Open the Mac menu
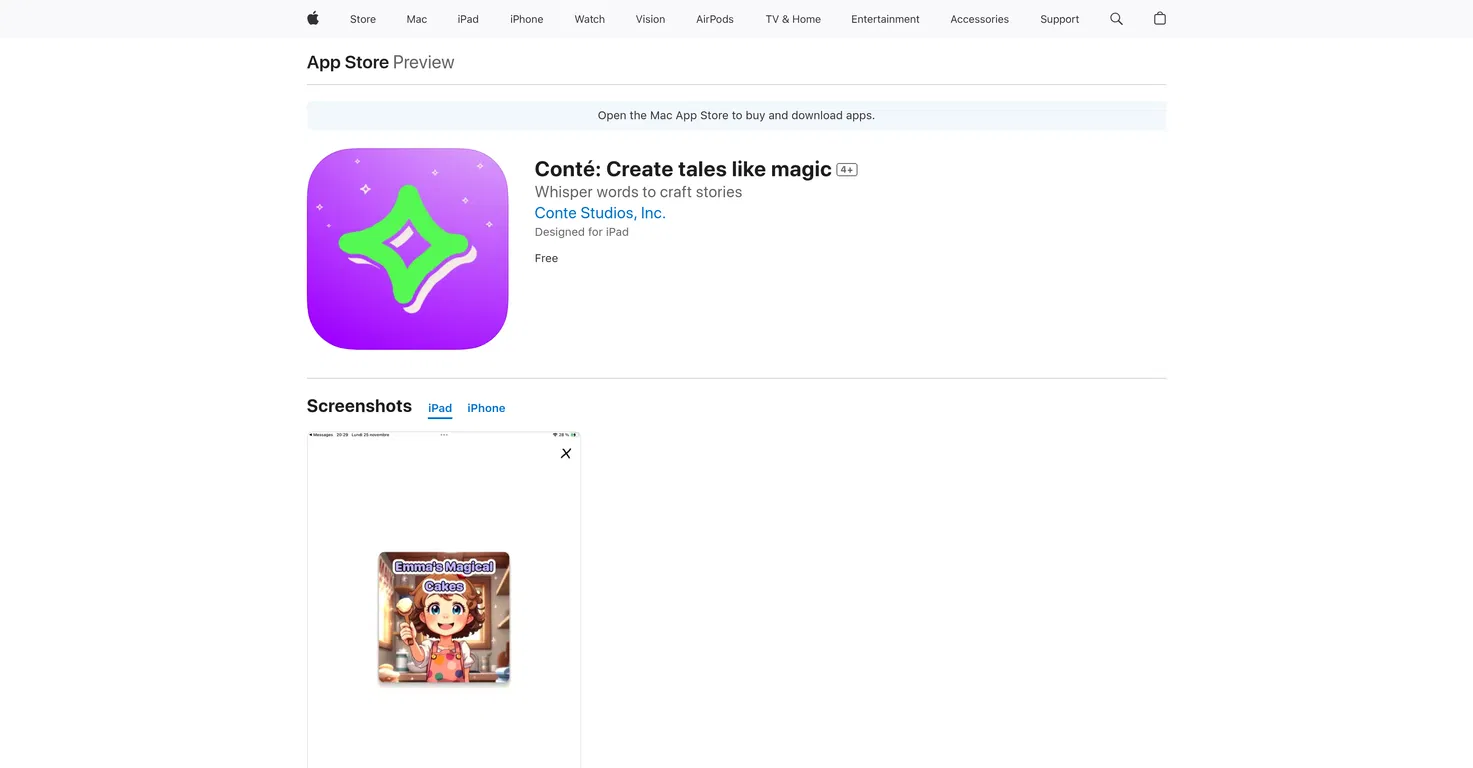Image resolution: width=1473 pixels, height=768 pixels. click(x=417, y=19)
